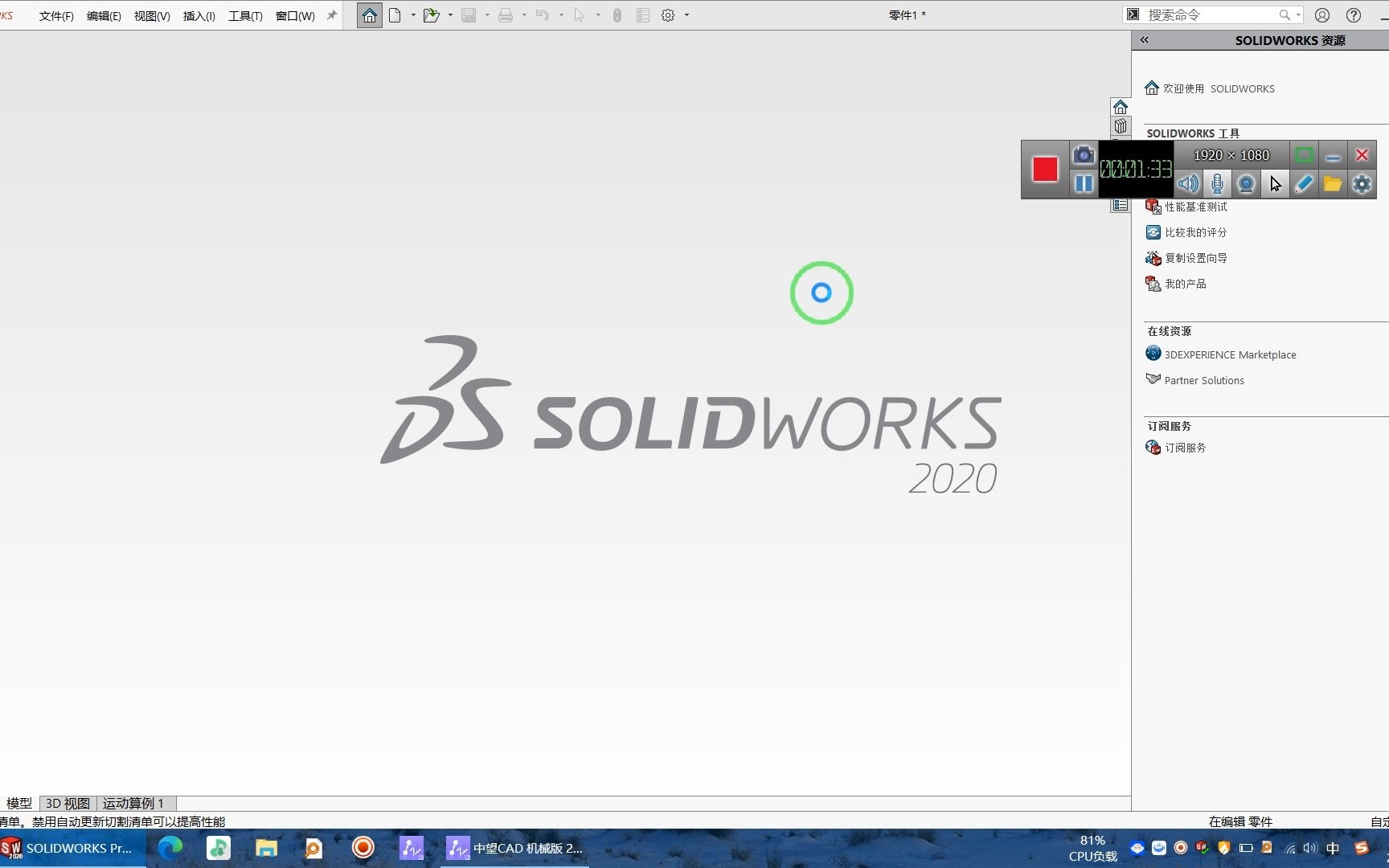Save the document with the floppy disk icon
Screen dimensions: 1389x868
pyautogui.click(x=469, y=15)
